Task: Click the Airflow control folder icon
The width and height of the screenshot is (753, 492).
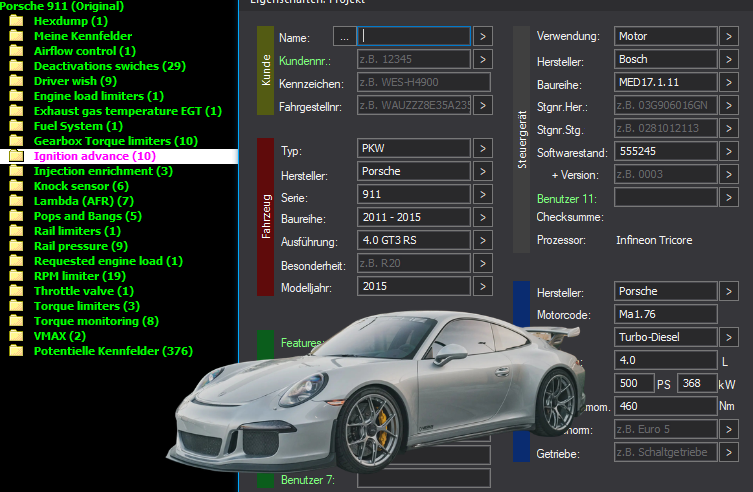Action: (16, 50)
